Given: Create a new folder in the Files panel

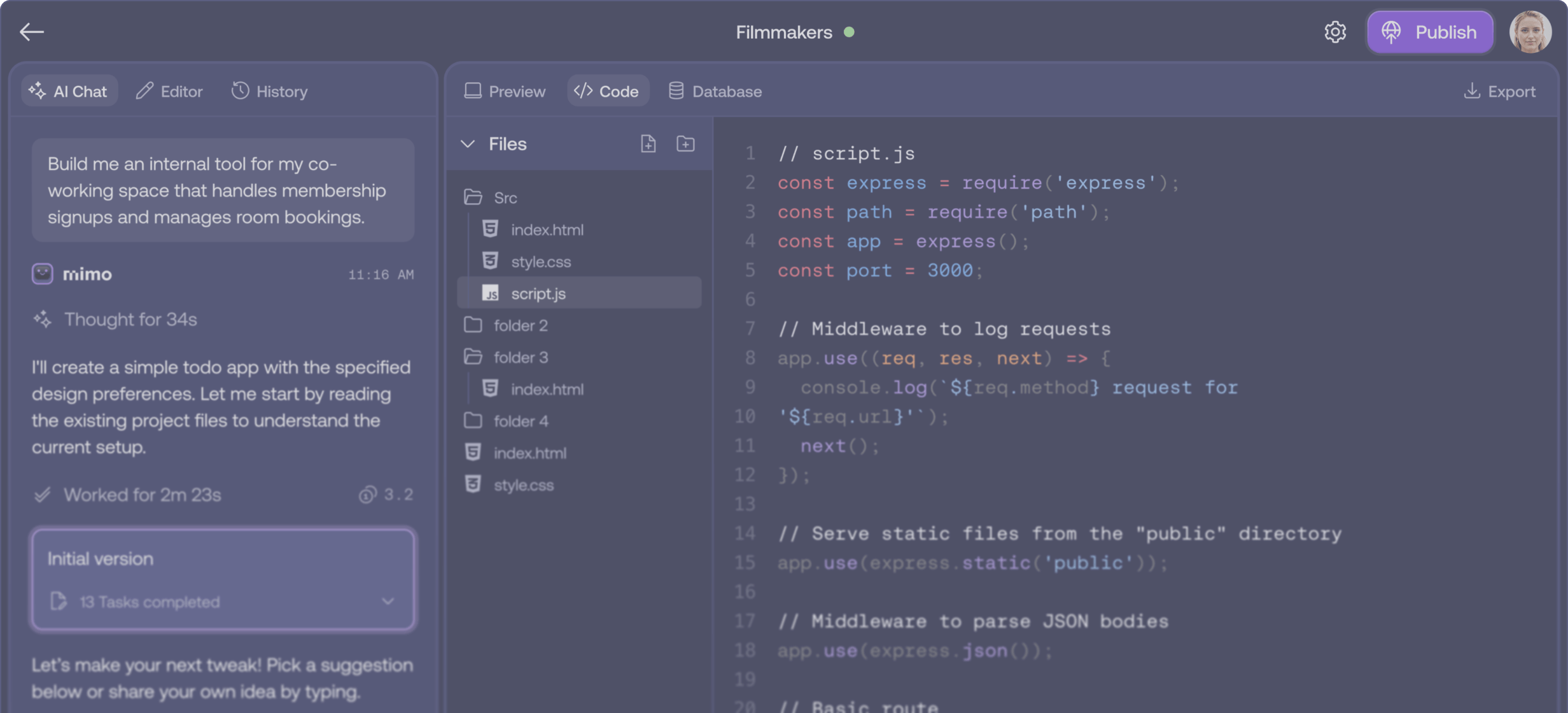Looking at the screenshot, I should tap(685, 143).
